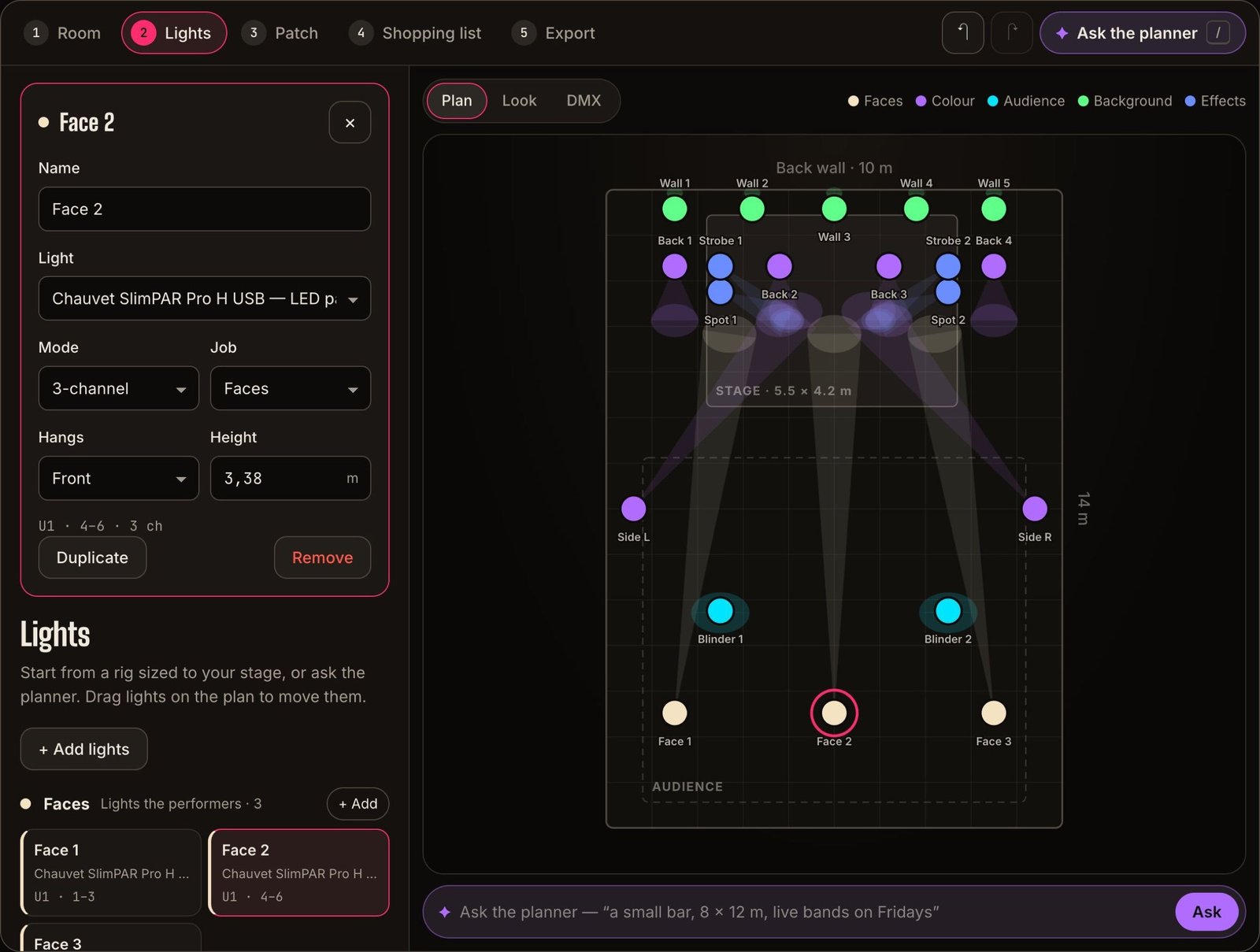Open the Job Faces dropdown

point(291,388)
